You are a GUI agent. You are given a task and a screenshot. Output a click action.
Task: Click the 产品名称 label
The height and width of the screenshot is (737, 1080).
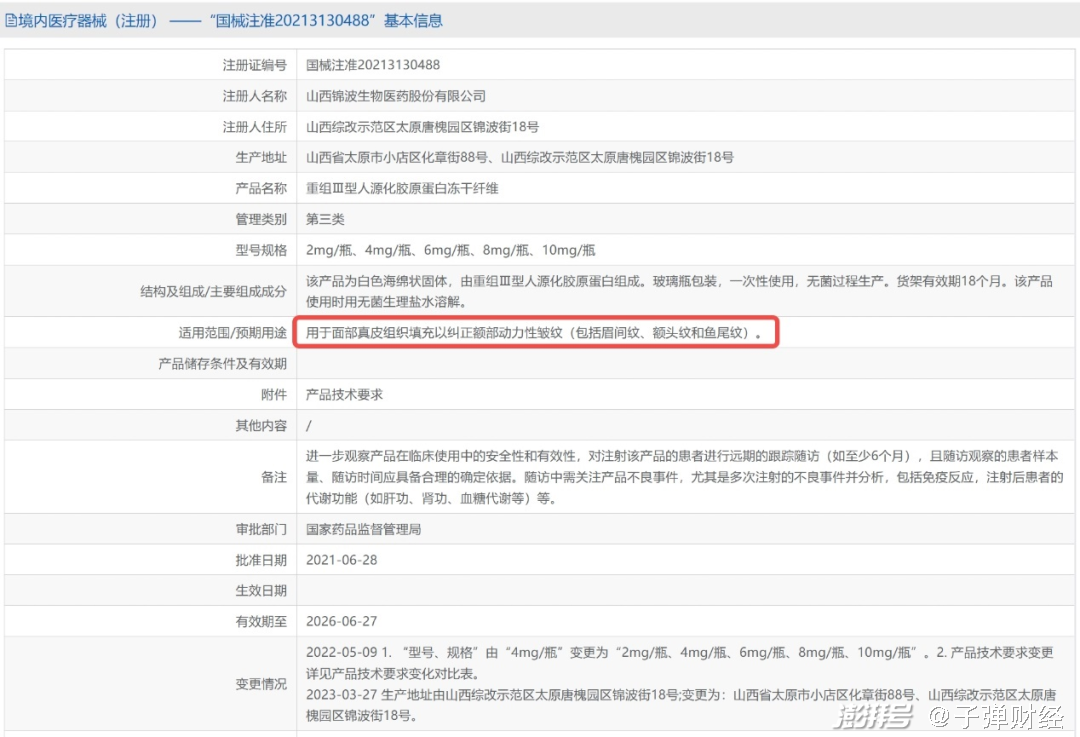[260, 188]
